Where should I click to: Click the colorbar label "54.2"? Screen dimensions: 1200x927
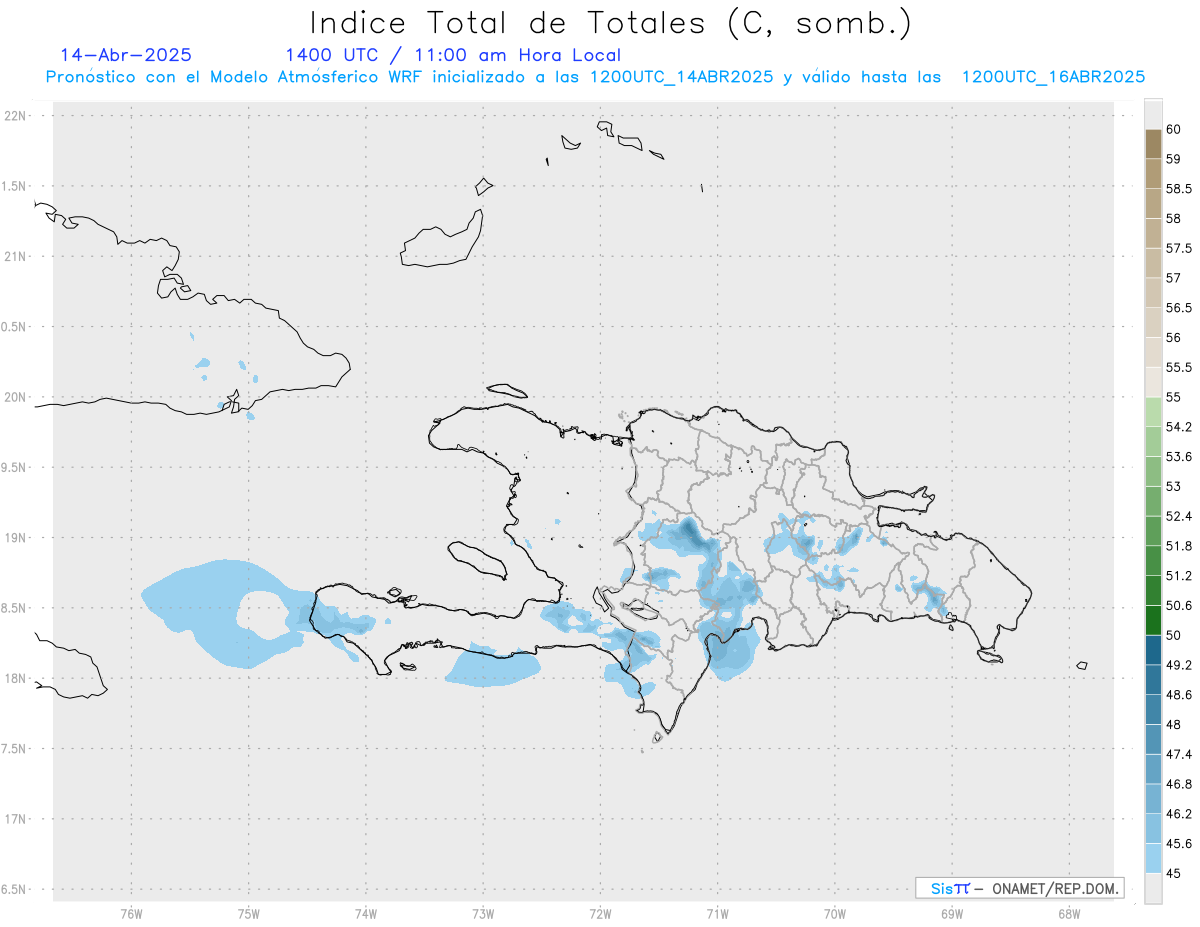(x=1178, y=427)
